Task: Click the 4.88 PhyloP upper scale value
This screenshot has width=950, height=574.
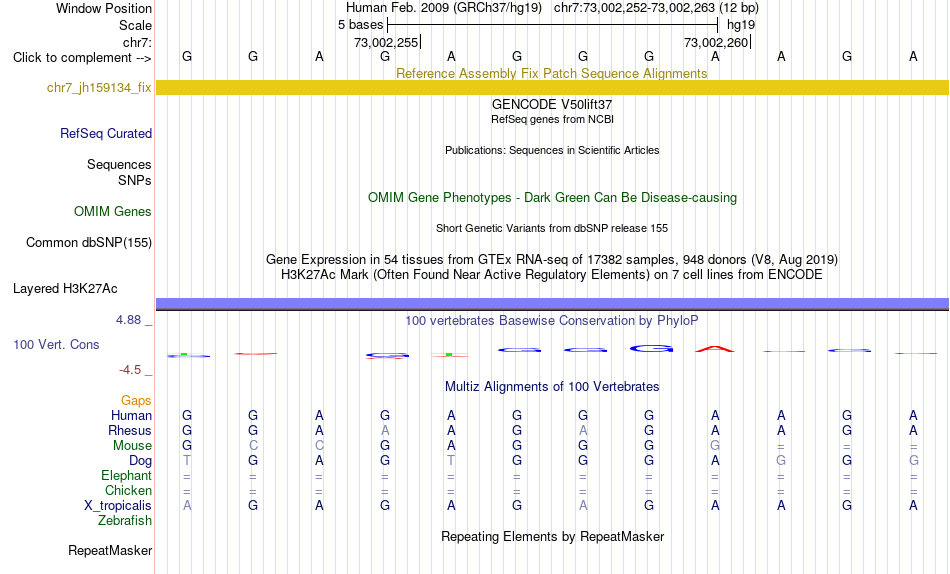Action: (128, 319)
